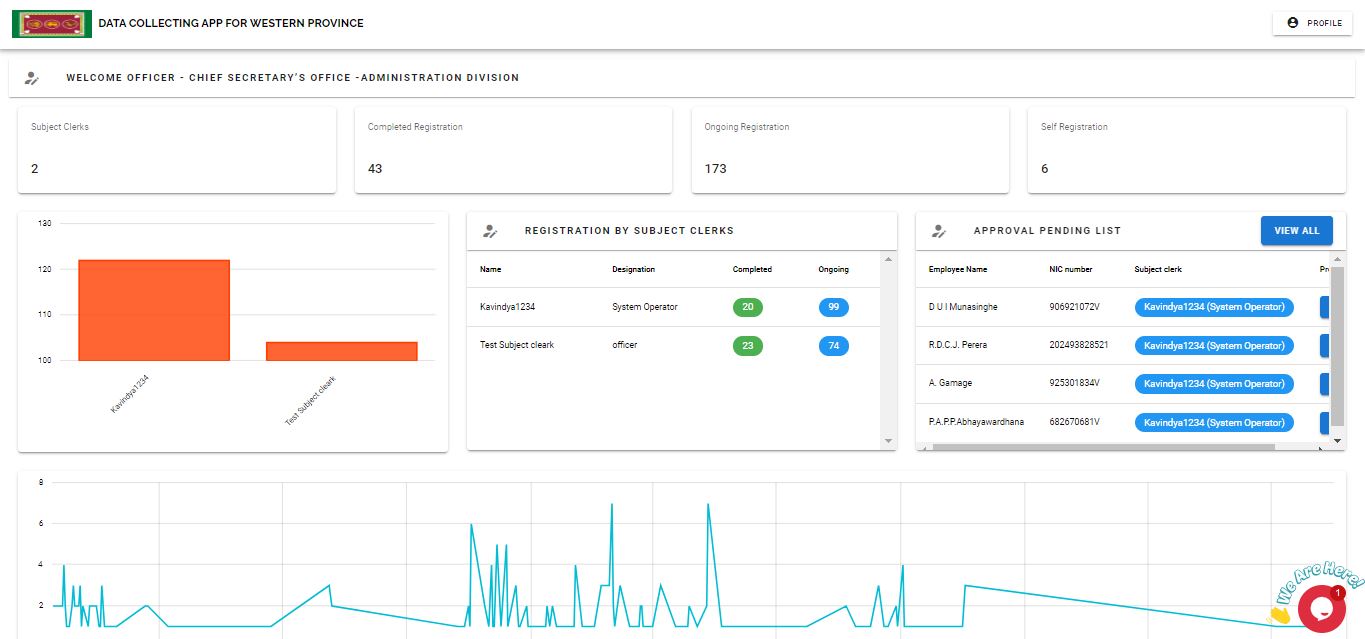
Task: Click the subject clerk chip in Gamage's row
Action: (x=1214, y=384)
